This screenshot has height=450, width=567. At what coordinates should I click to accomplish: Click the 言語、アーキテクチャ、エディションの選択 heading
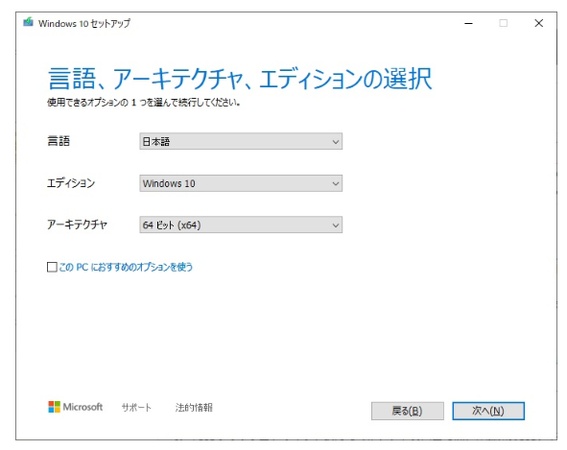pyautogui.click(x=240, y=78)
